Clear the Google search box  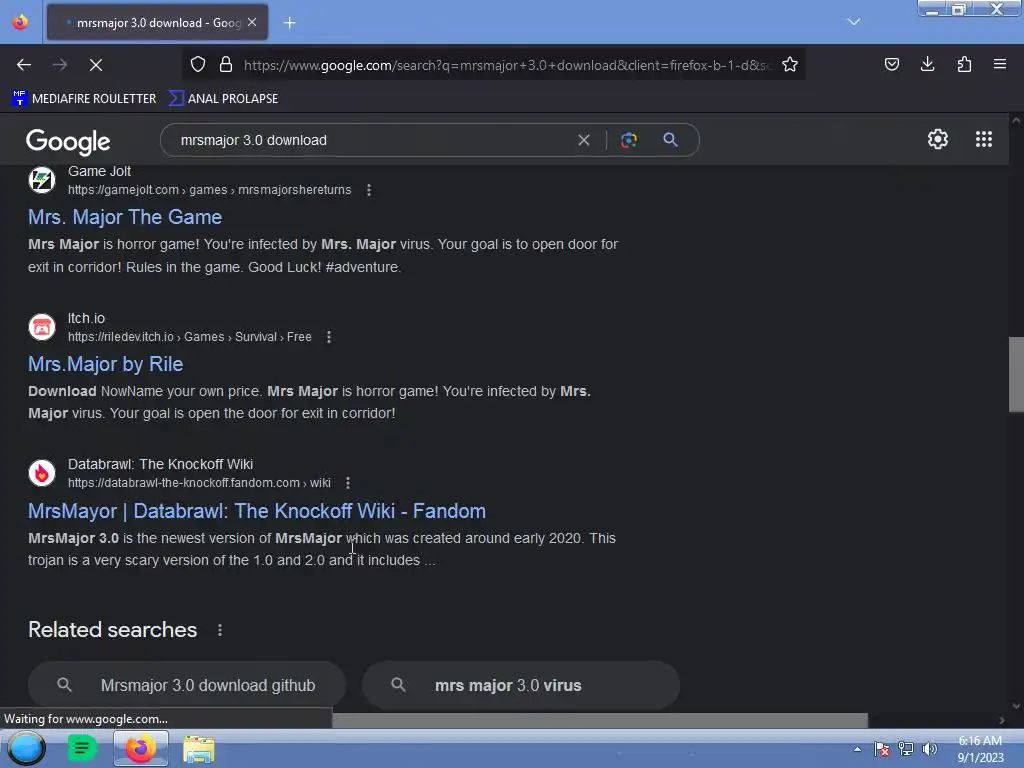[584, 140]
